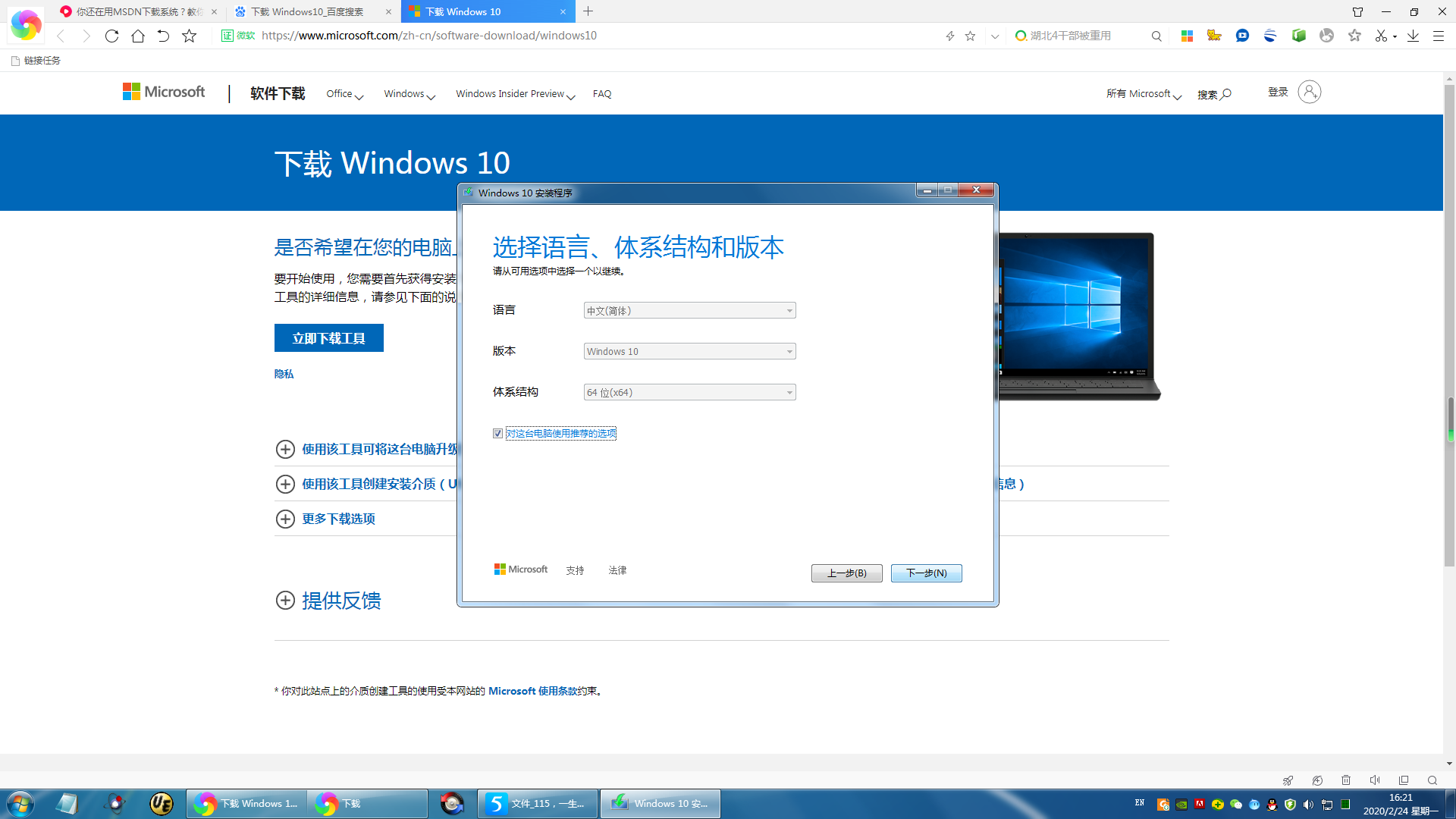Viewport: 1456px width, 819px height.
Task: Switch to the MSDN下载系统 browser tab
Action: (140, 11)
